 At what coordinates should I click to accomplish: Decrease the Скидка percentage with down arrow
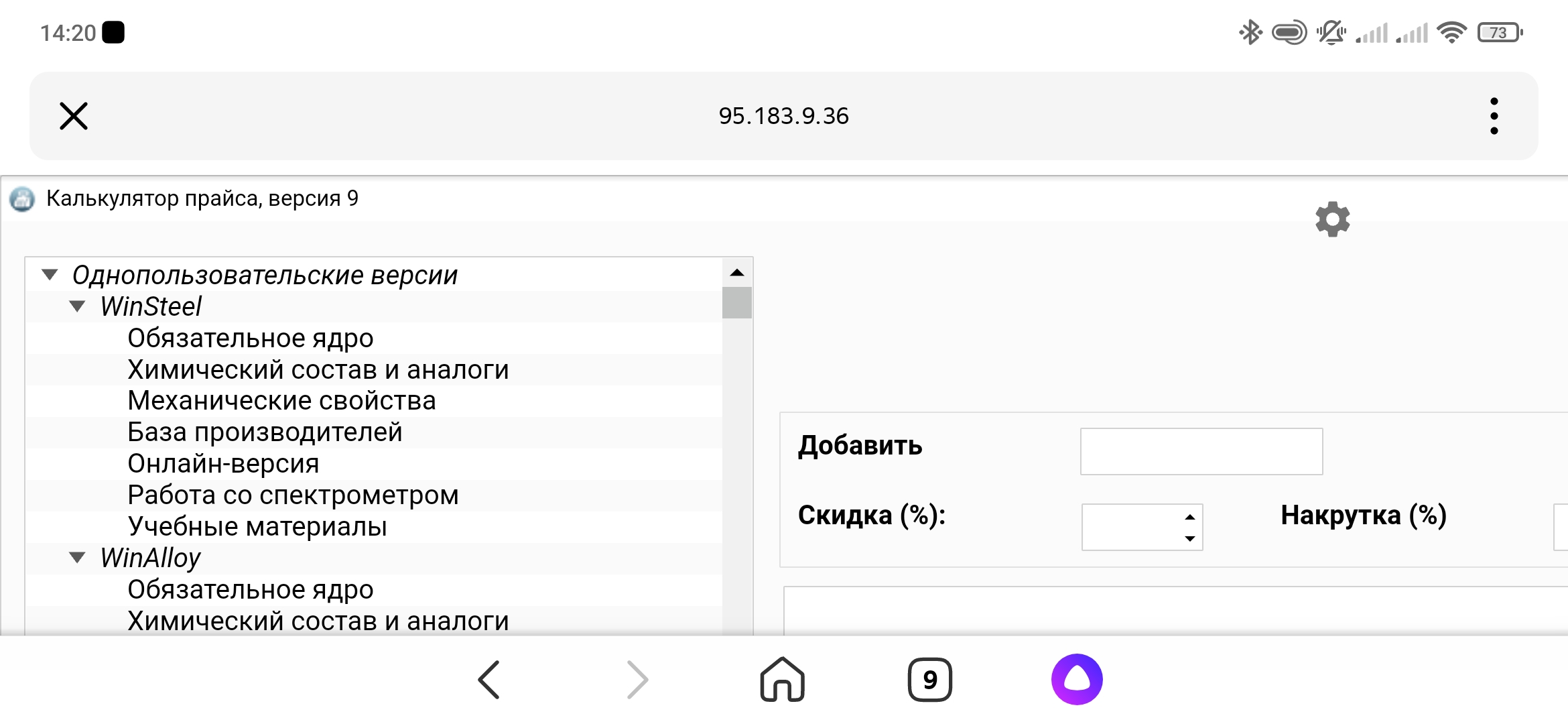click(1189, 538)
